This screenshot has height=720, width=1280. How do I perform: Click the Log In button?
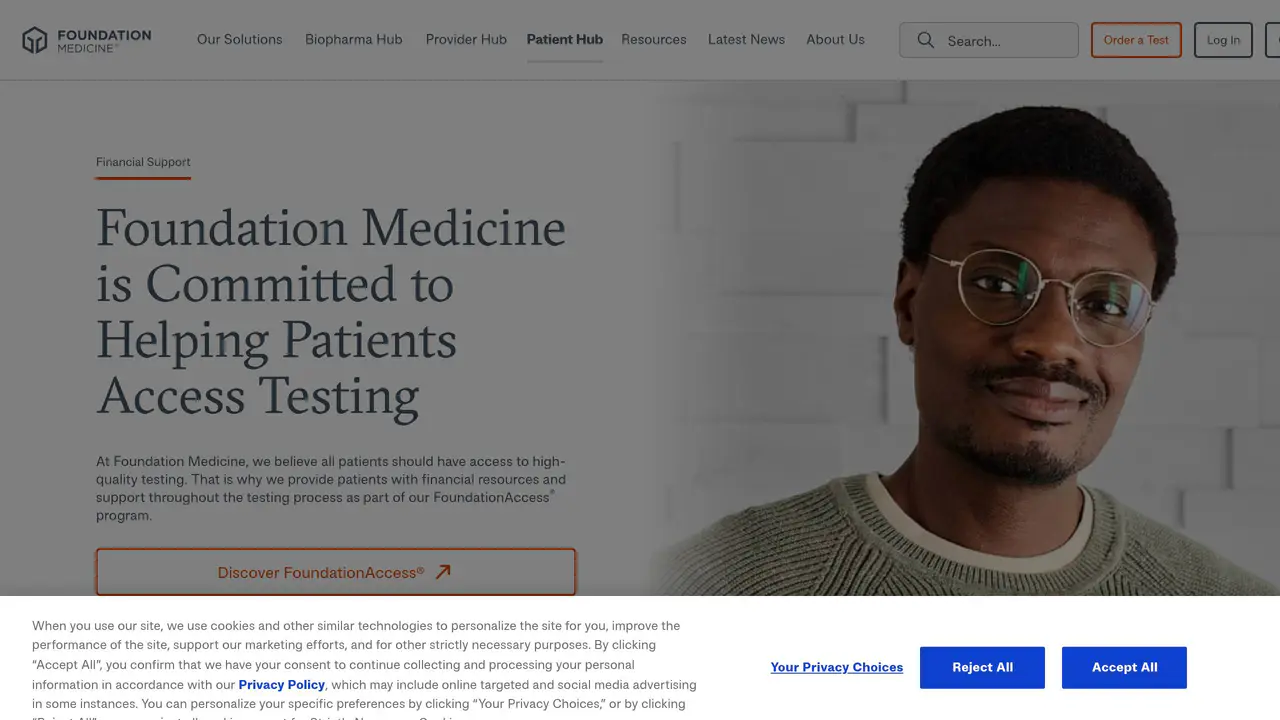click(x=1223, y=40)
